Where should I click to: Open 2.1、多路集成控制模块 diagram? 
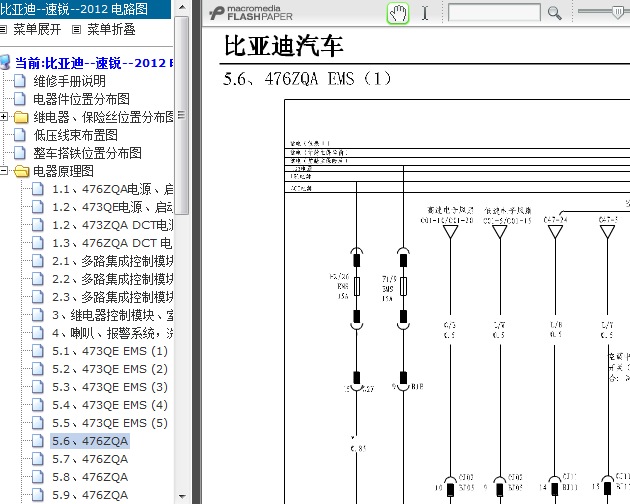click(112, 261)
